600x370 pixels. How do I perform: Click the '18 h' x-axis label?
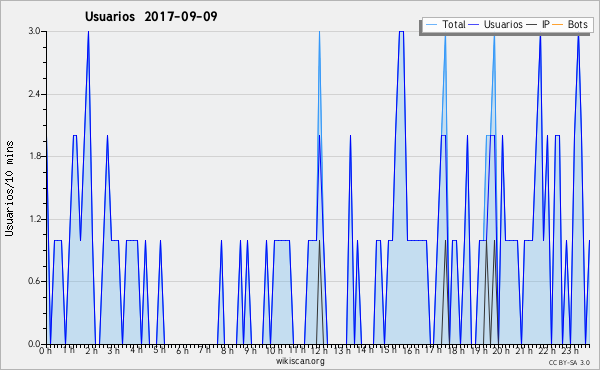pyautogui.click(x=456, y=350)
